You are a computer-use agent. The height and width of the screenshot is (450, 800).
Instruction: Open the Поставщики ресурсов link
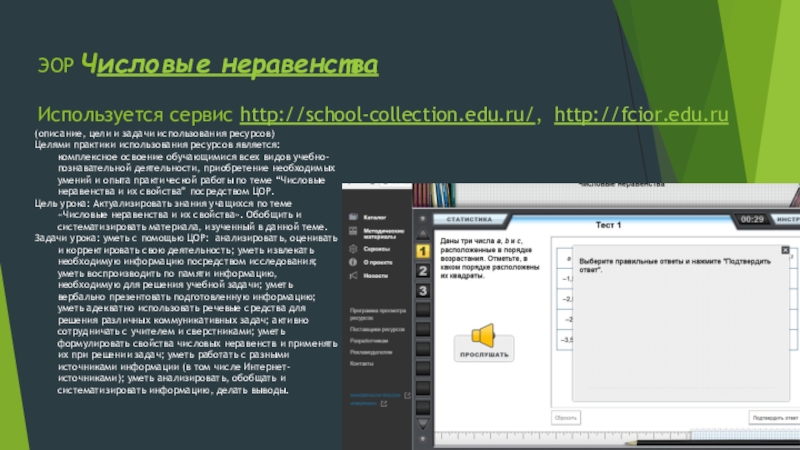pos(377,330)
